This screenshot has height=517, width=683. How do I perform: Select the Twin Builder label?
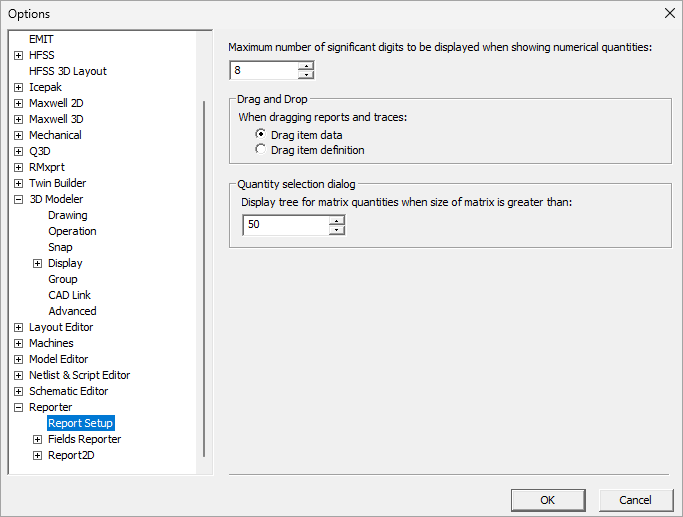pos(57,183)
